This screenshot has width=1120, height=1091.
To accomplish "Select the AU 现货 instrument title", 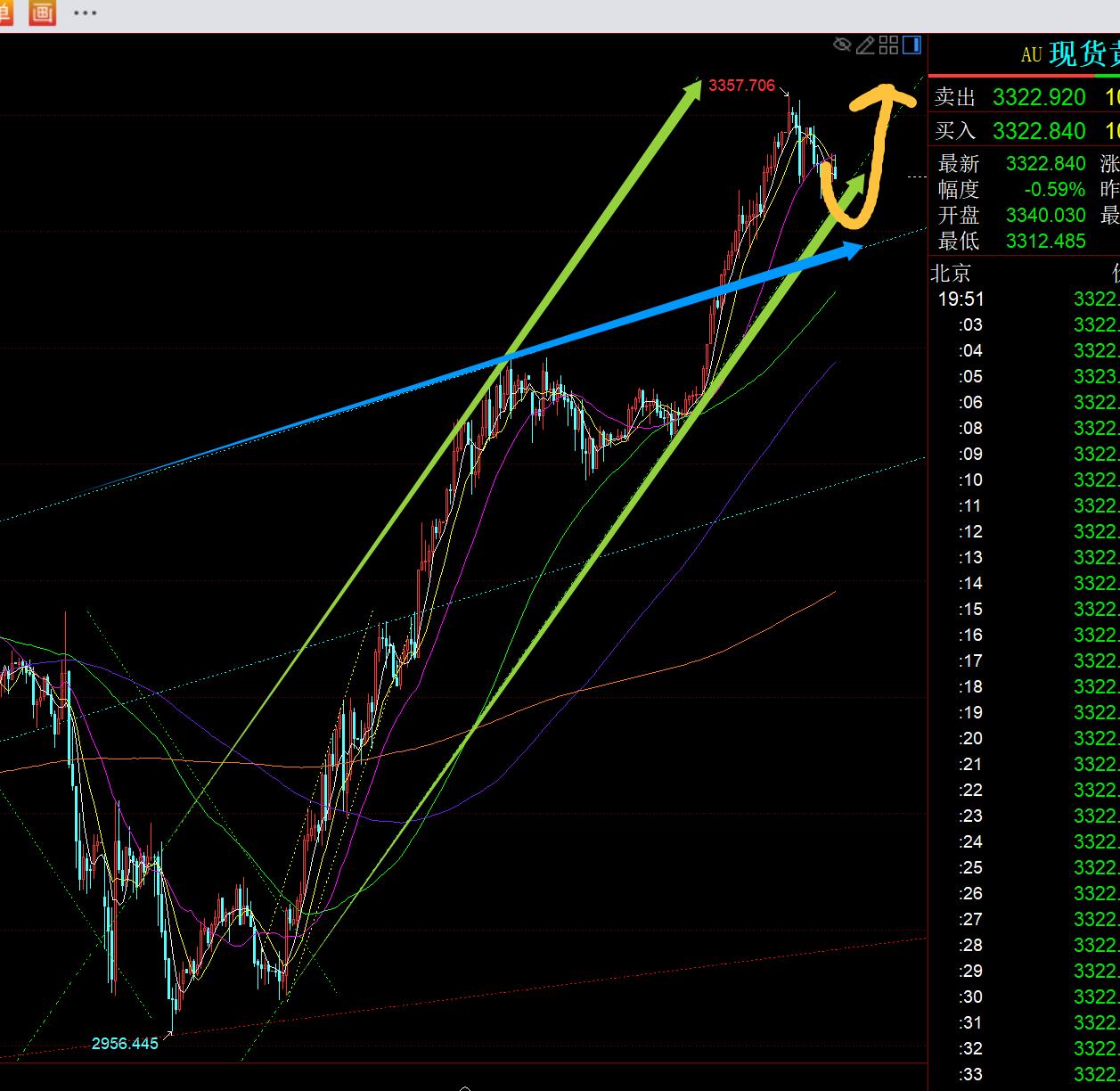I will click(x=1069, y=54).
